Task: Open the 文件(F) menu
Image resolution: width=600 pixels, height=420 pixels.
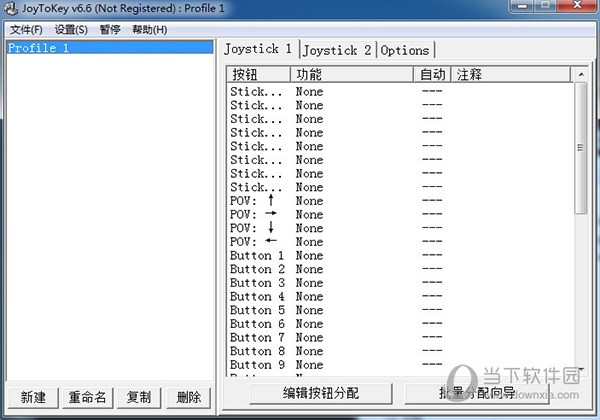Action: 26,29
